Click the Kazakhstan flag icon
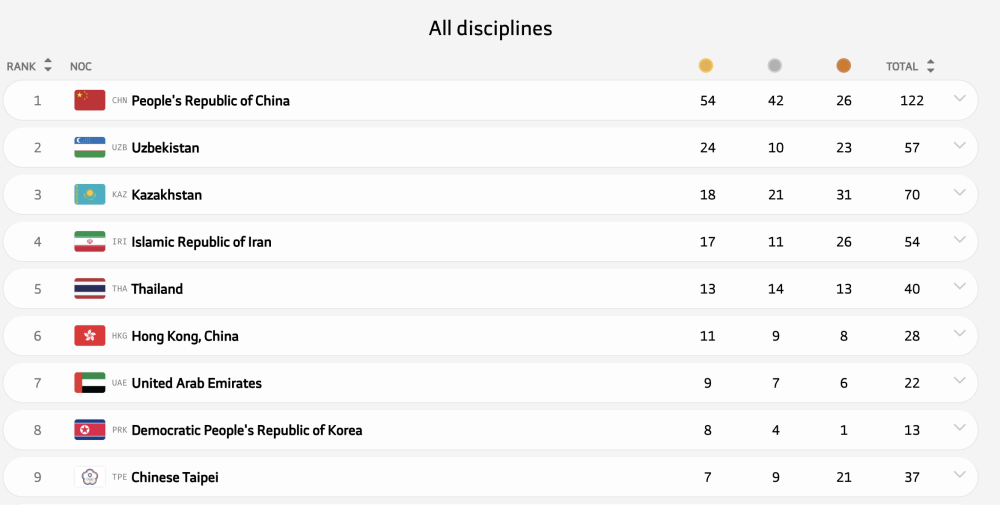 [x=90, y=194]
